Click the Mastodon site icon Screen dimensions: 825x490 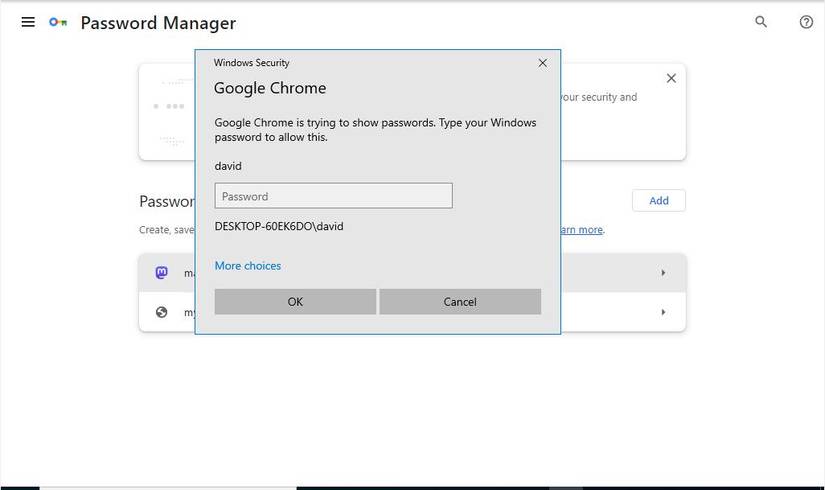[162, 273]
